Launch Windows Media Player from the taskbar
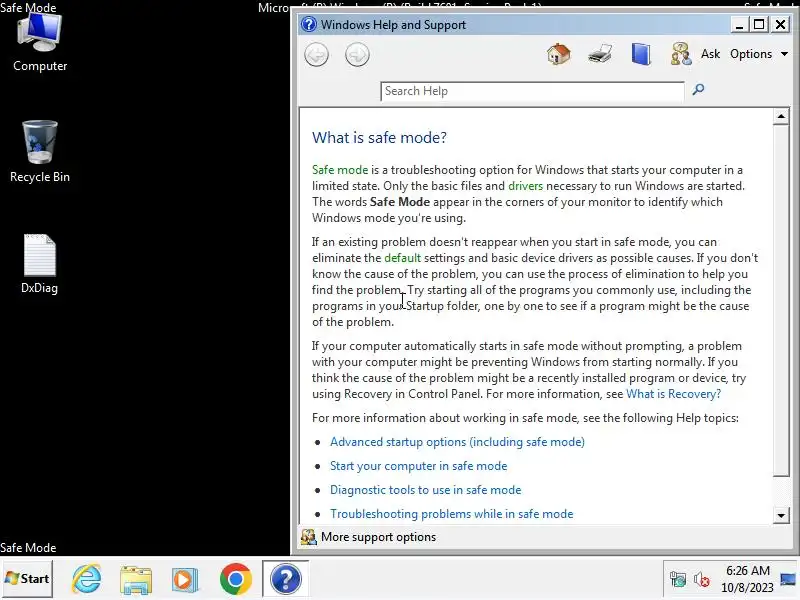The height and width of the screenshot is (600, 800). [185, 580]
